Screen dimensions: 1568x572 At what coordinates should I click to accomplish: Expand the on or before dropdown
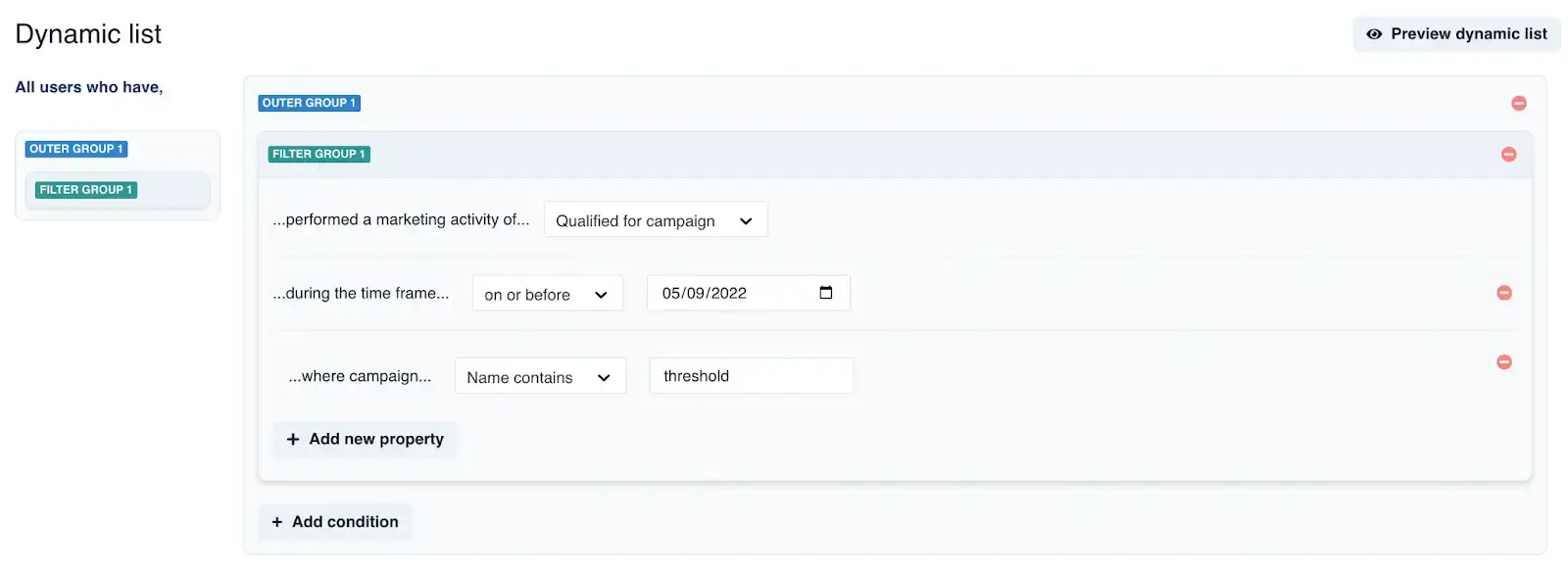coord(547,293)
